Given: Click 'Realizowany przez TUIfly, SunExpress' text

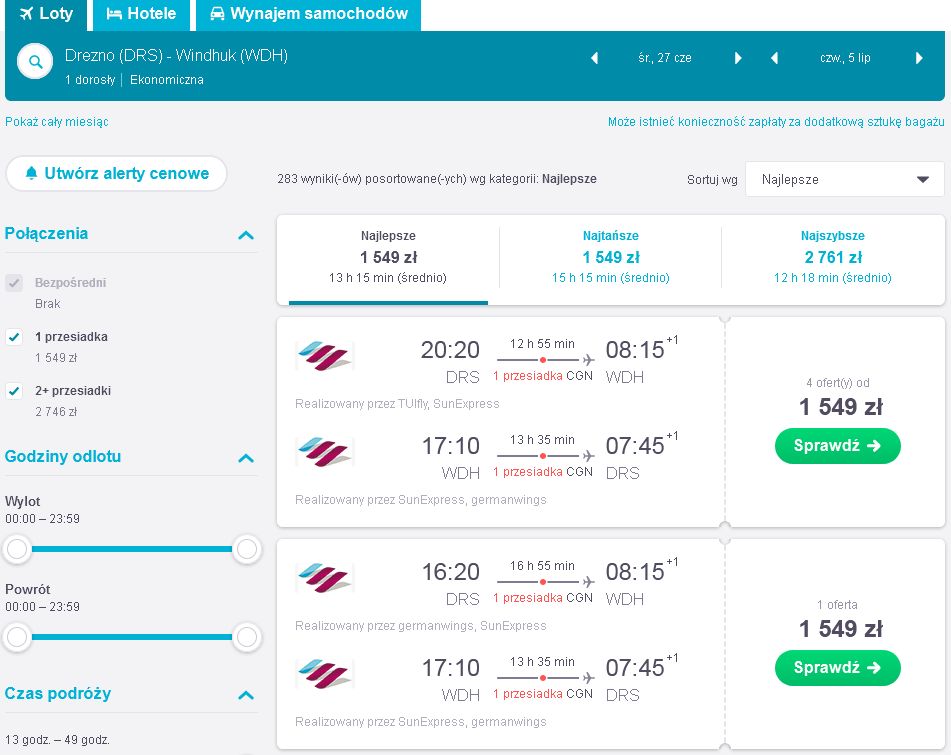Looking at the screenshot, I should (397, 404).
